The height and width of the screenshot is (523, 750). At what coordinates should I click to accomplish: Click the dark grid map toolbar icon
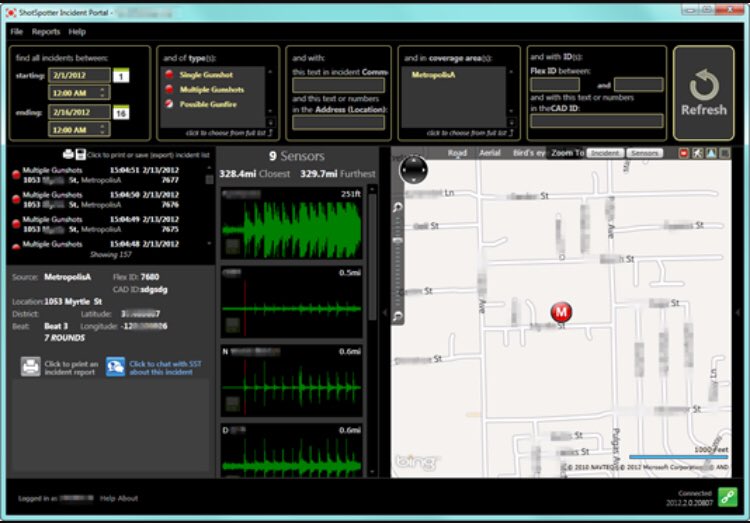tap(725, 153)
